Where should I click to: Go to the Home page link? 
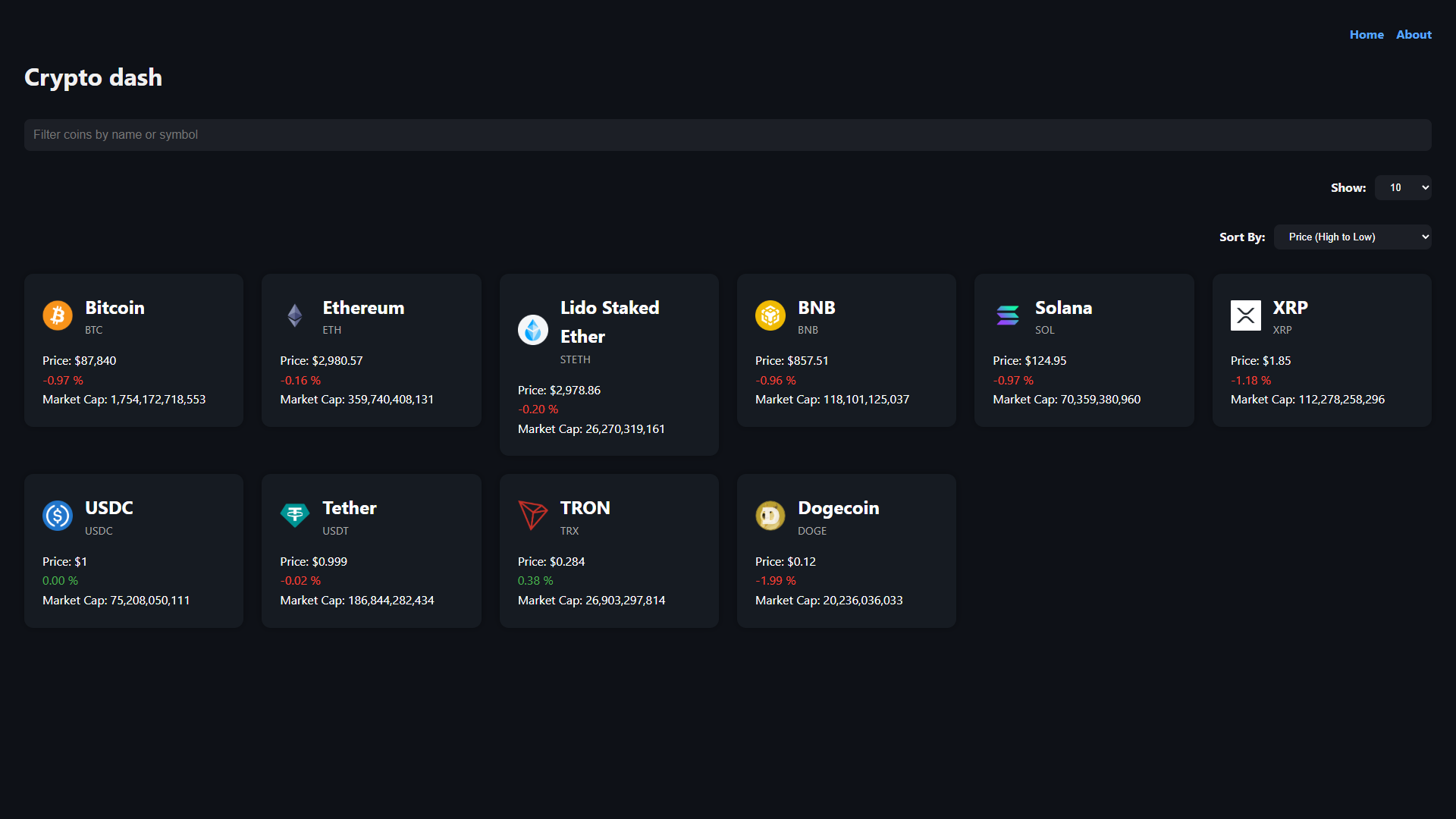pyautogui.click(x=1367, y=35)
